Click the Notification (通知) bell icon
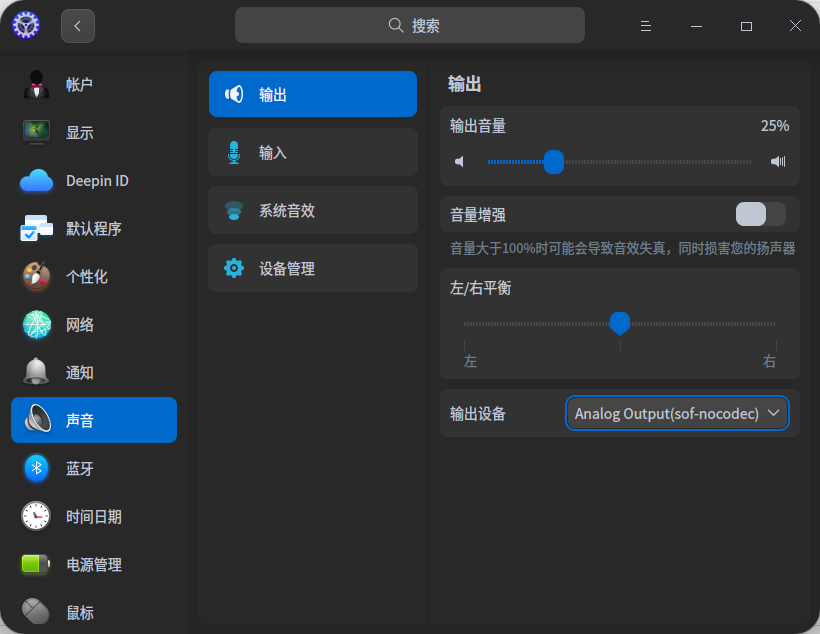Image resolution: width=820 pixels, height=634 pixels. (x=36, y=372)
